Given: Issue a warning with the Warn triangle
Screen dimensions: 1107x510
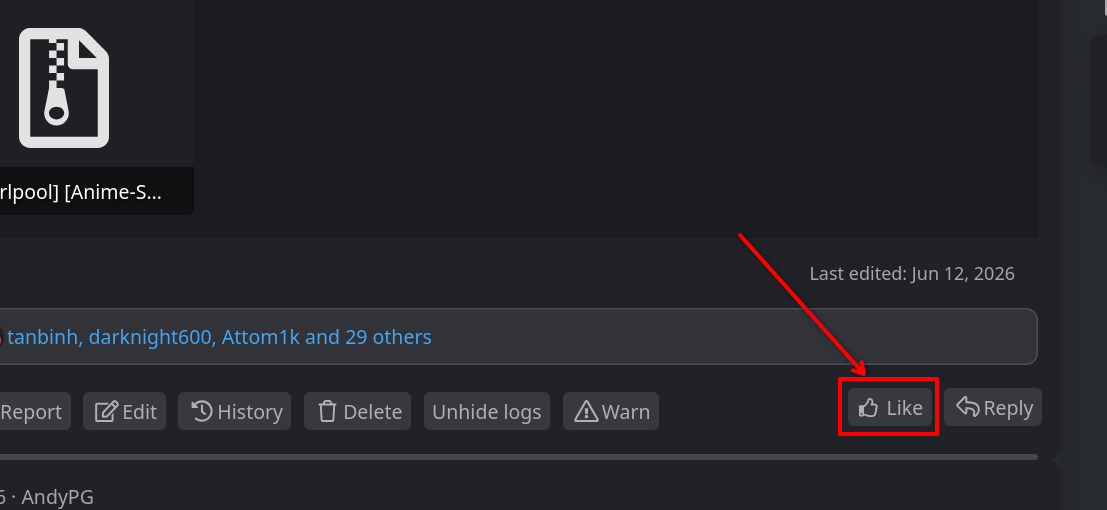Looking at the screenshot, I should pyautogui.click(x=611, y=411).
